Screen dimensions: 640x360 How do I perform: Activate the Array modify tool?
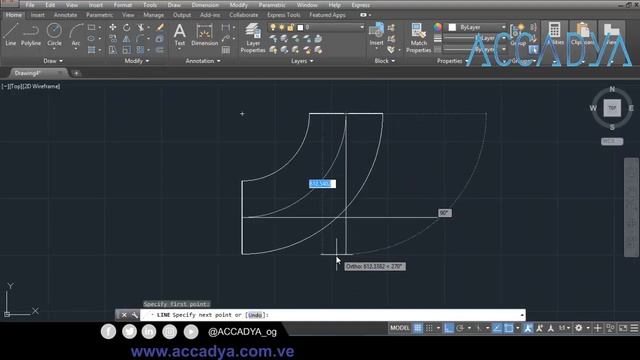coord(140,50)
